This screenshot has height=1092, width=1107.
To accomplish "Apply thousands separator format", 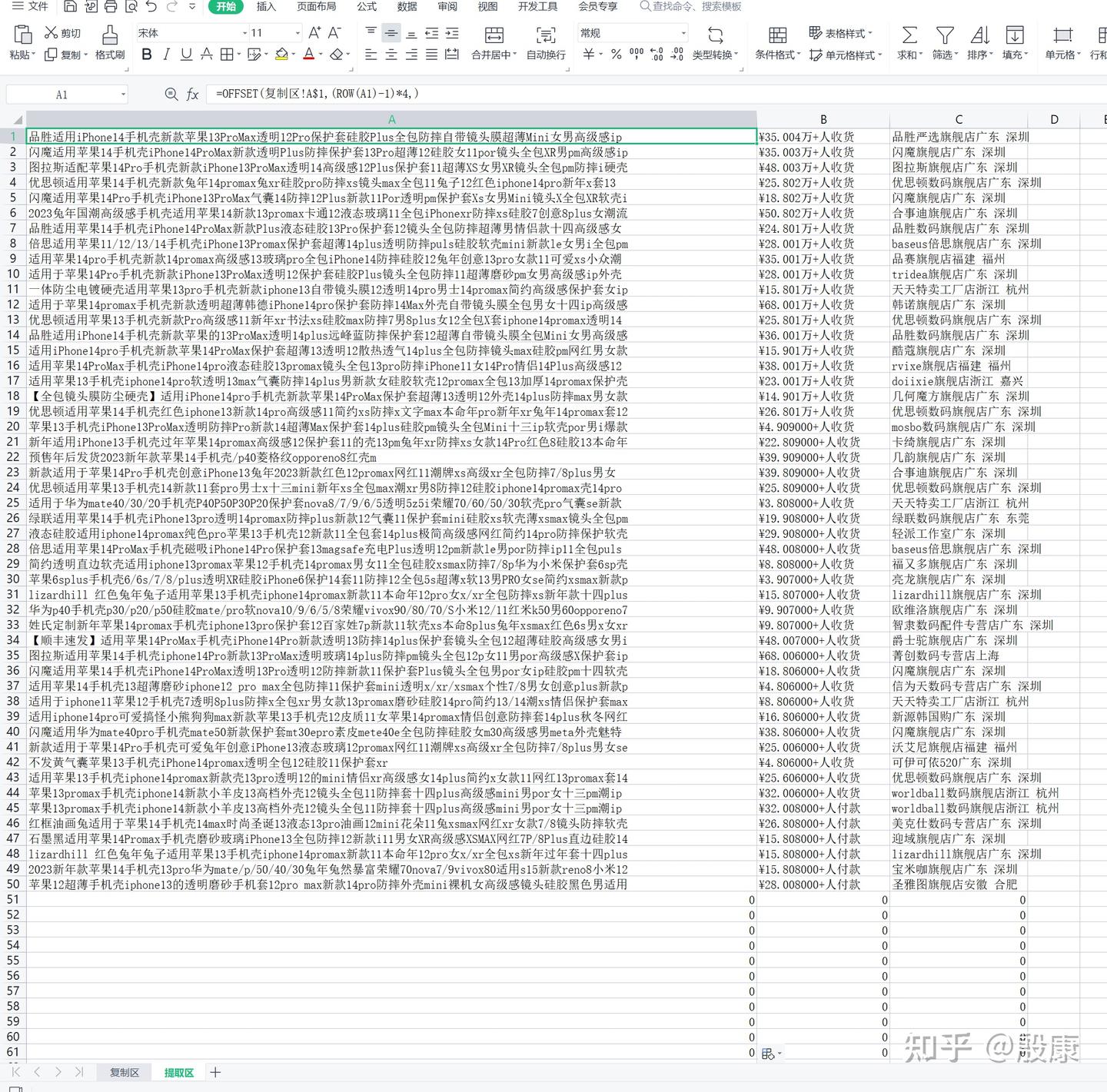I will click(x=637, y=55).
